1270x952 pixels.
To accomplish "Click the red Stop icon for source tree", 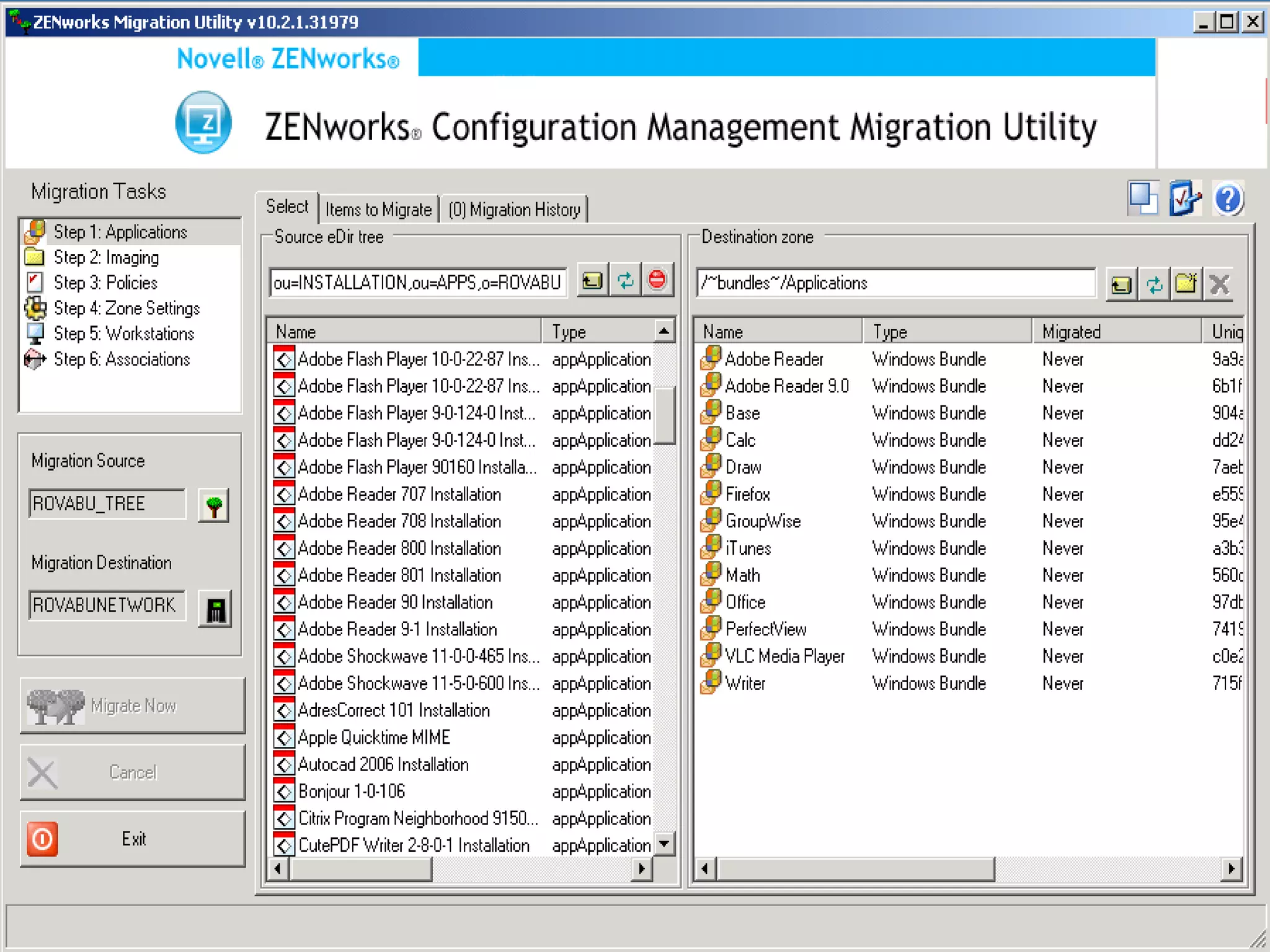I will coord(657,281).
